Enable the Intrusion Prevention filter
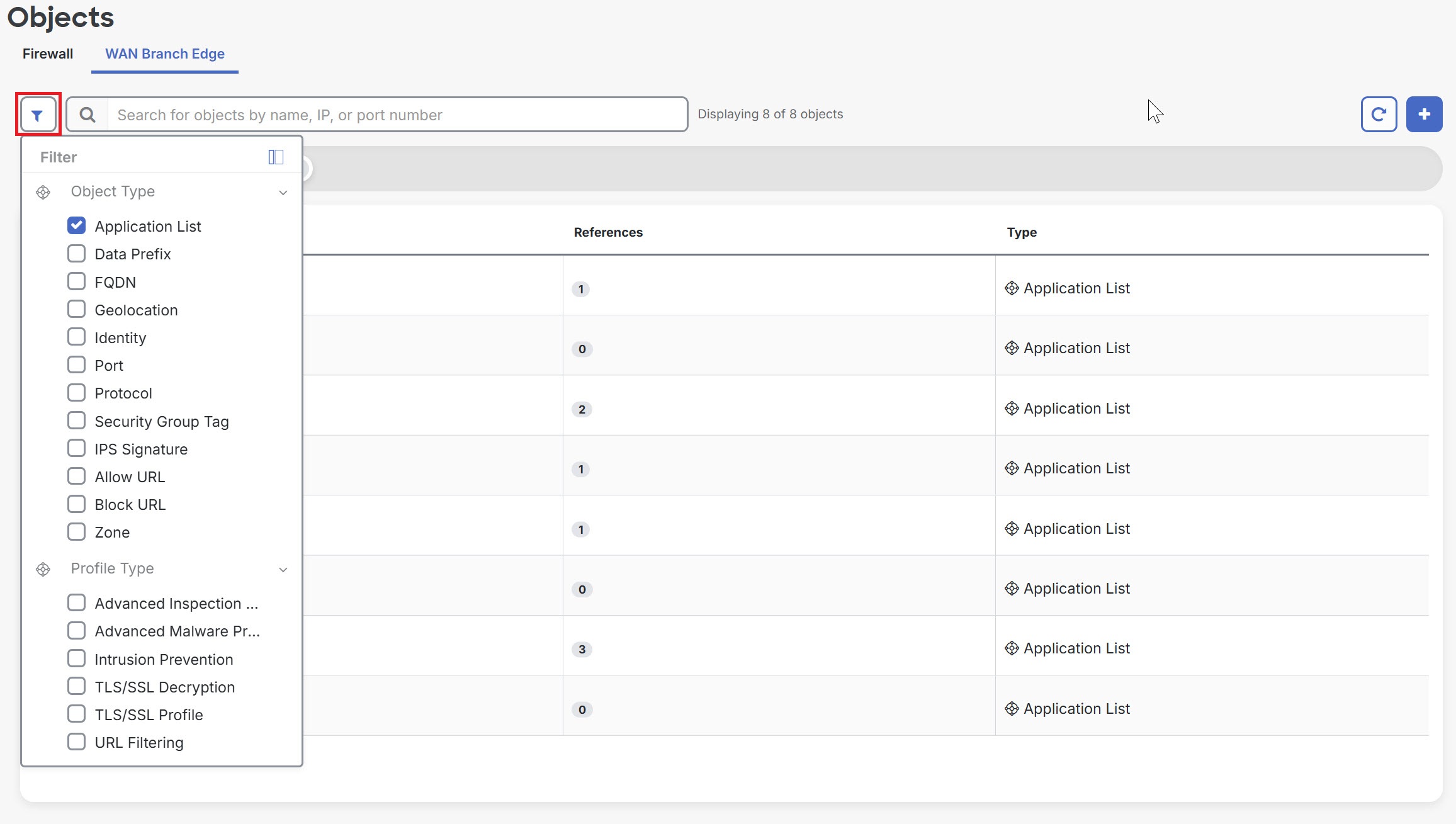 (x=76, y=658)
